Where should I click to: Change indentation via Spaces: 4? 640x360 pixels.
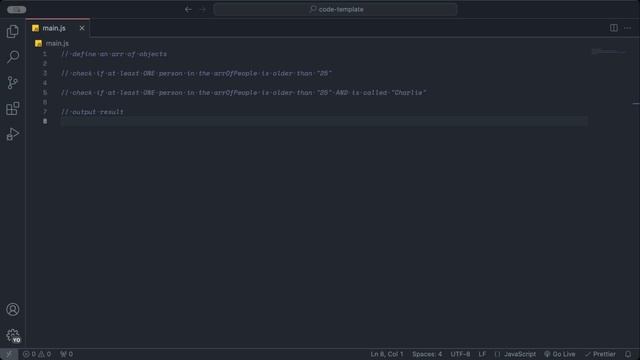click(x=427, y=354)
